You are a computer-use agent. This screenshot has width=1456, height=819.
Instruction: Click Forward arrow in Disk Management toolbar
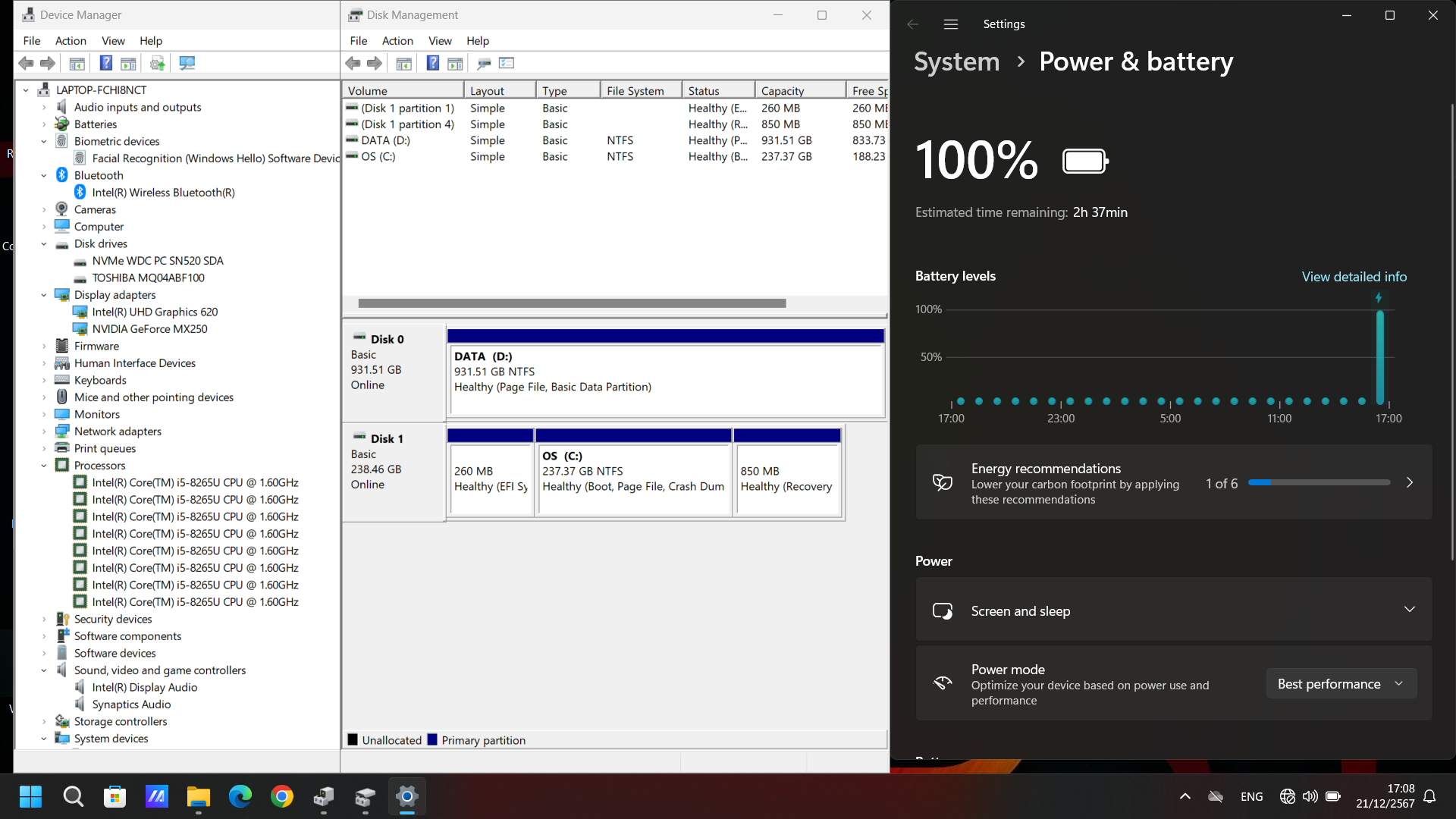(375, 64)
